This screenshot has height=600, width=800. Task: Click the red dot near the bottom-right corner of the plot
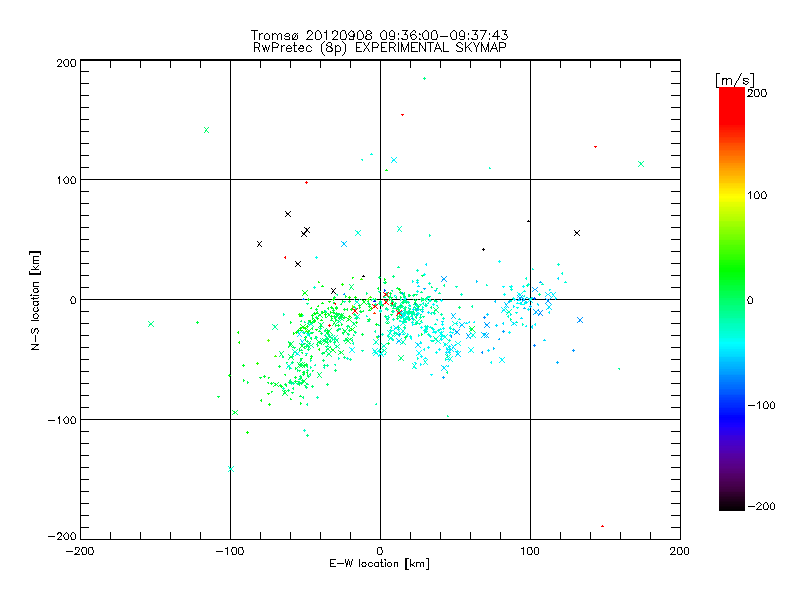(603, 526)
